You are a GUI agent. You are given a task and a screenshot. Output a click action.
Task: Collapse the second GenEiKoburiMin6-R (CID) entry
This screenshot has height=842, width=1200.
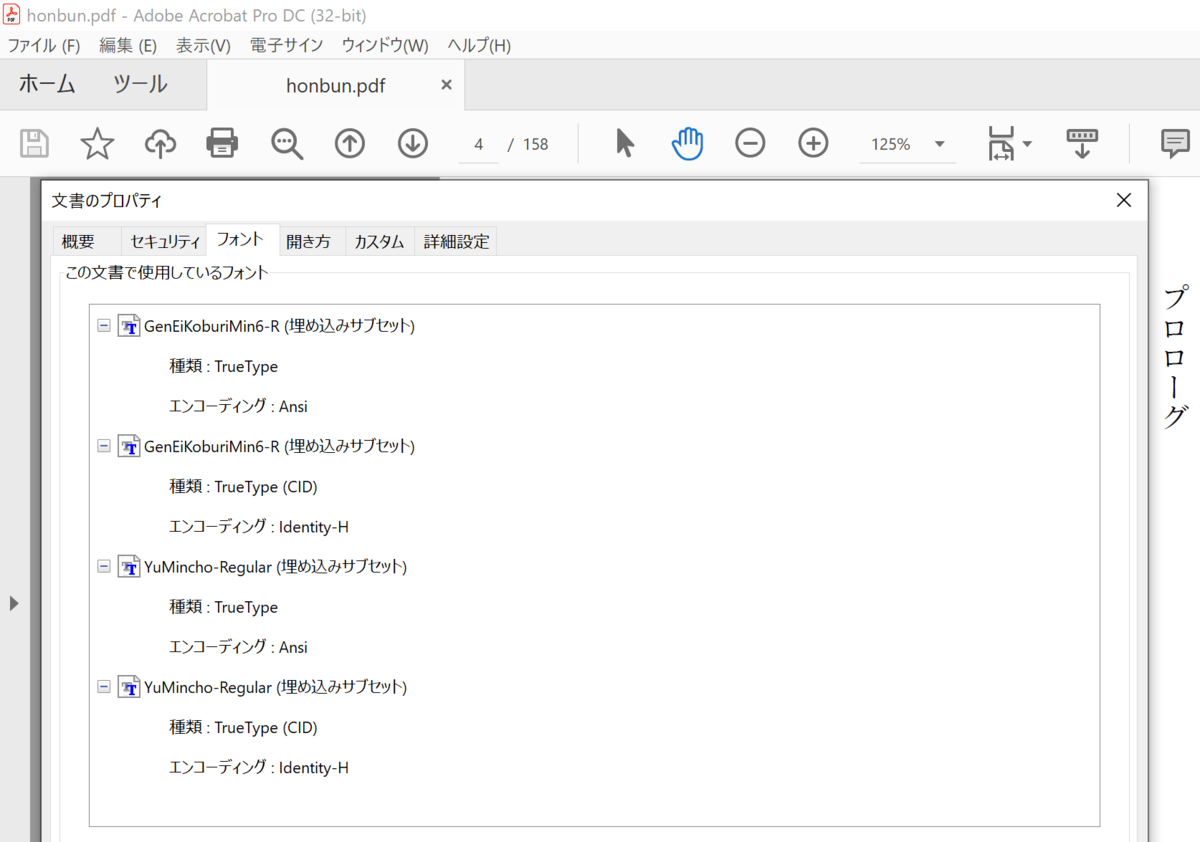click(x=103, y=446)
